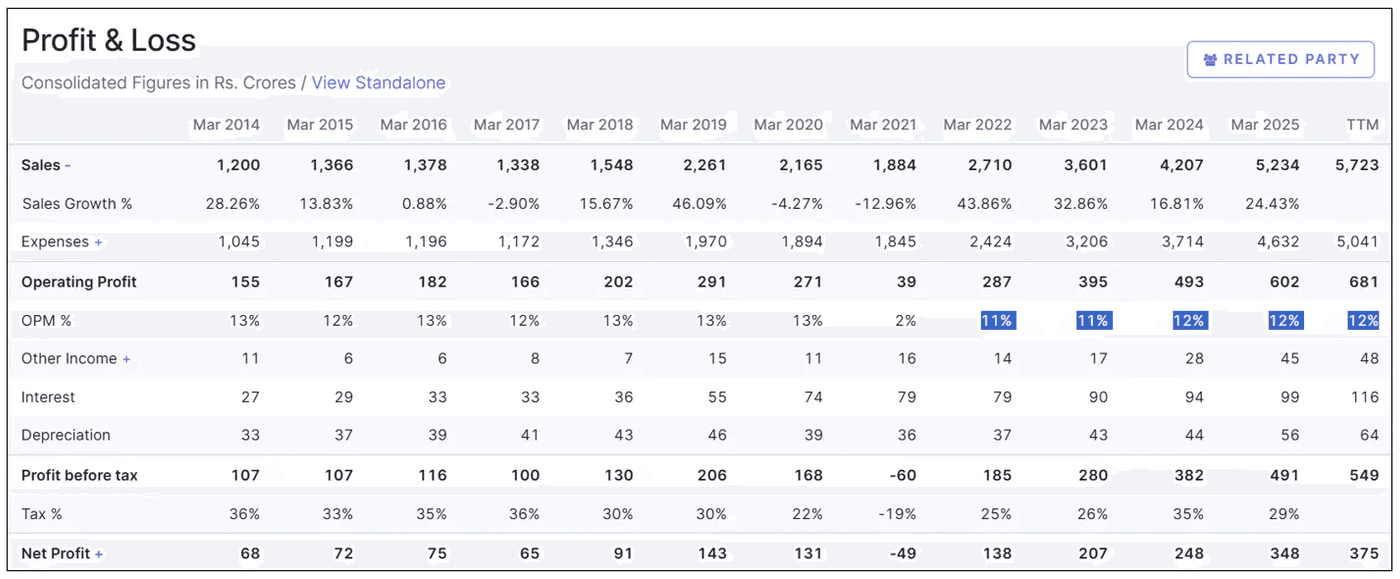Click the Profit & Loss heading
This screenshot has width=1400, height=579.
tap(109, 40)
